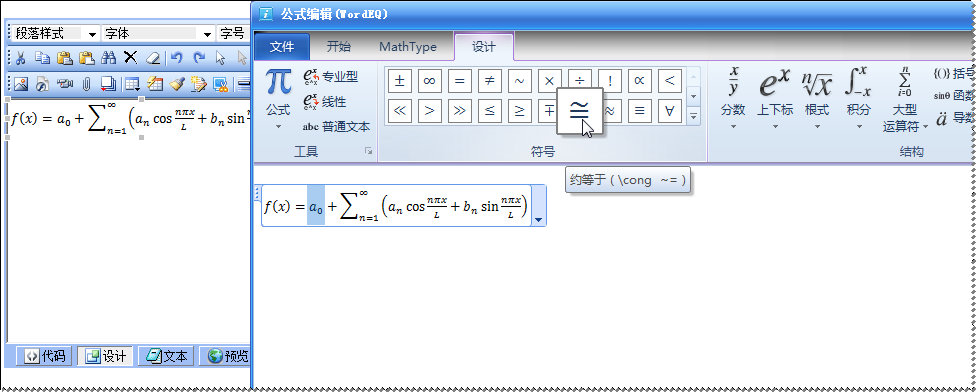The width and height of the screenshot is (976, 392).
Task: Click the Copy icon in the editor toolbar
Action: tap(42, 58)
